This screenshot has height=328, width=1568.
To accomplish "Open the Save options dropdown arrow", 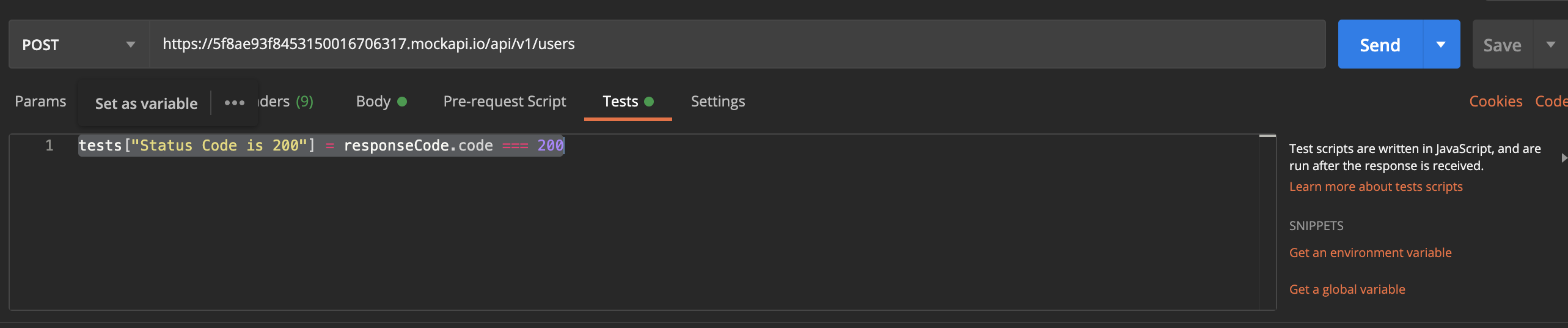I will (1550, 45).
